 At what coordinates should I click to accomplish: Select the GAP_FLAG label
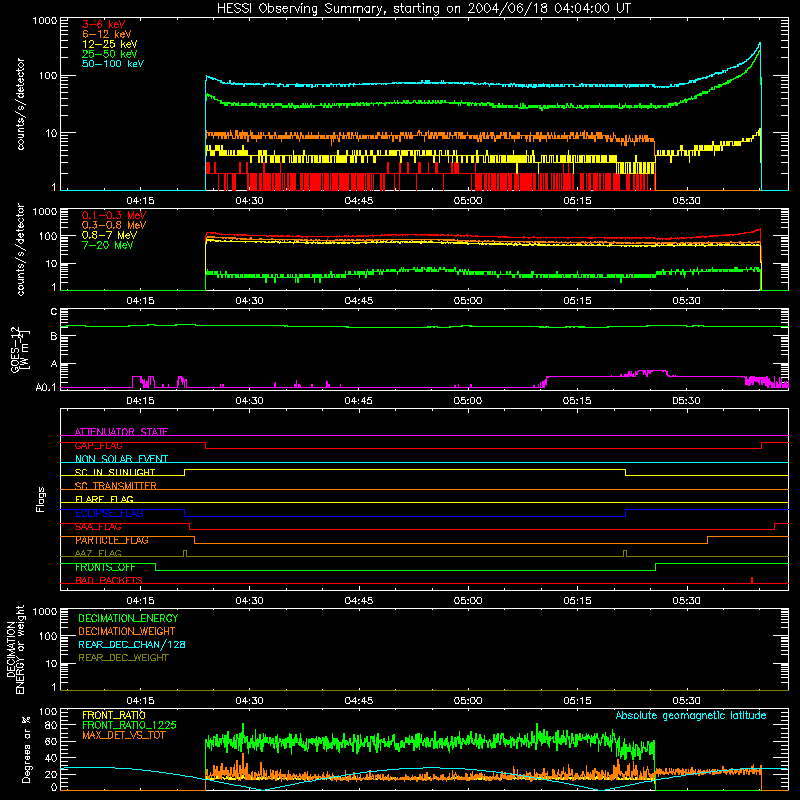(x=98, y=445)
